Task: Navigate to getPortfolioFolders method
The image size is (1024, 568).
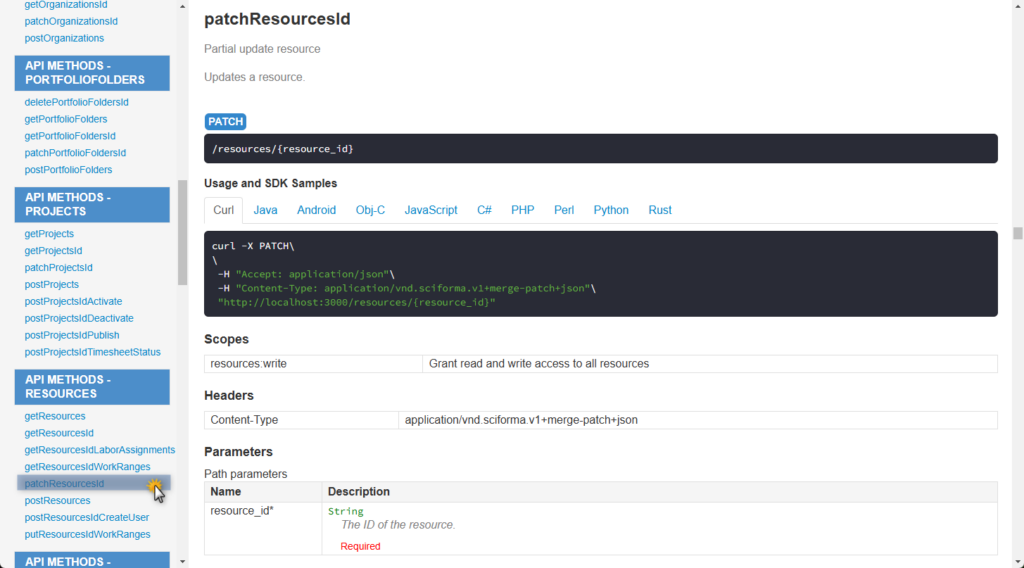Action: (x=66, y=119)
